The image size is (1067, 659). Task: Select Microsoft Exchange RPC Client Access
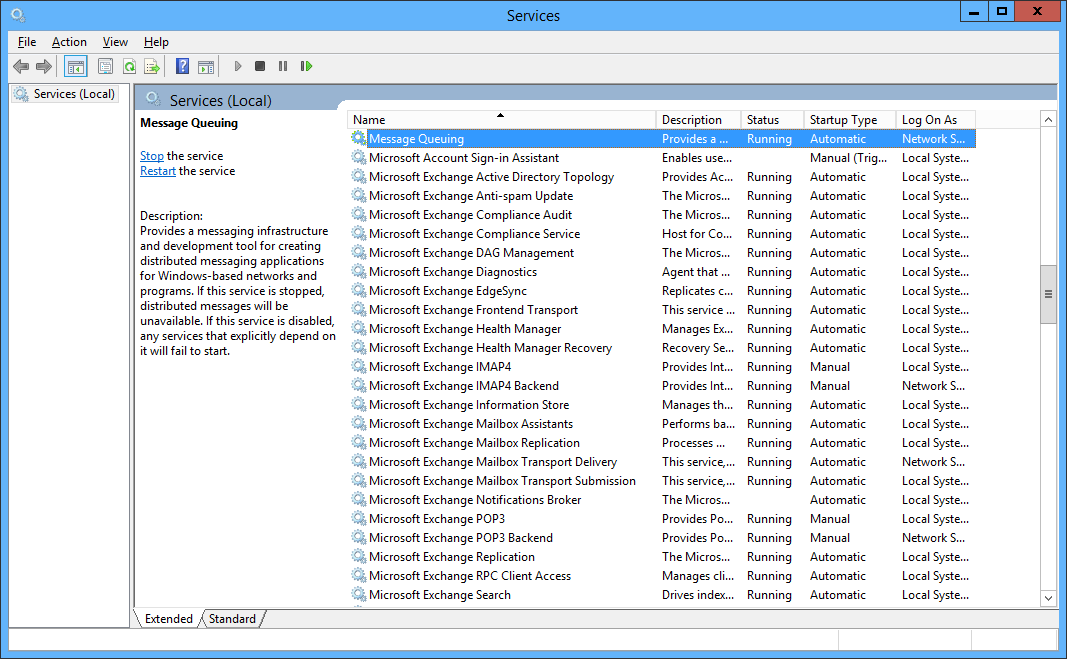pyautogui.click(x=663, y=576)
